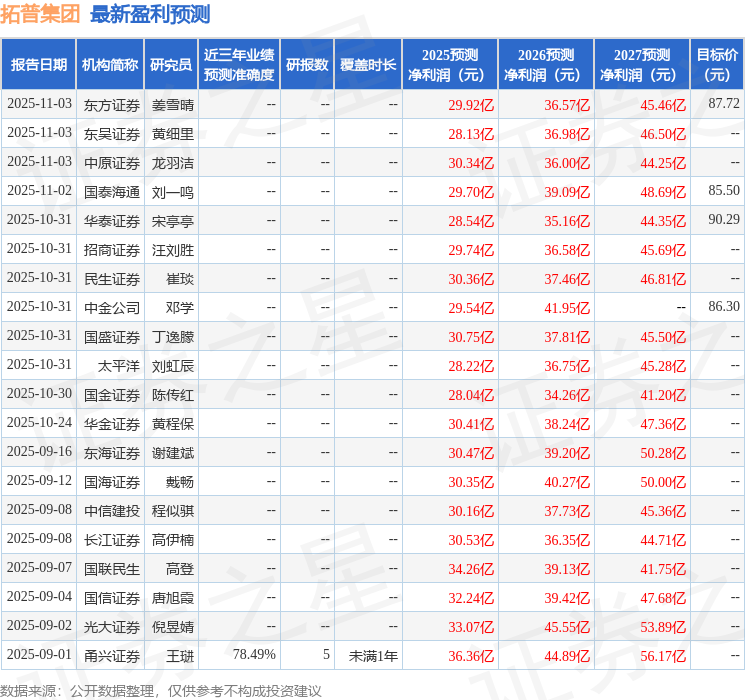745x700 pixels.
Task: Click target price 87.72
Action: pyautogui.click(x=724, y=104)
